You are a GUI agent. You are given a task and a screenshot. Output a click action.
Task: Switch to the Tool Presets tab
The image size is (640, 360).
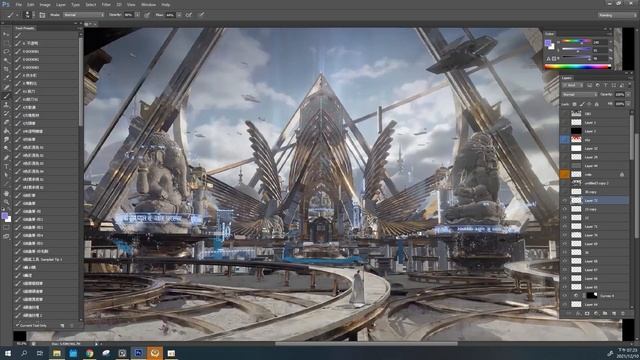(x=24, y=28)
